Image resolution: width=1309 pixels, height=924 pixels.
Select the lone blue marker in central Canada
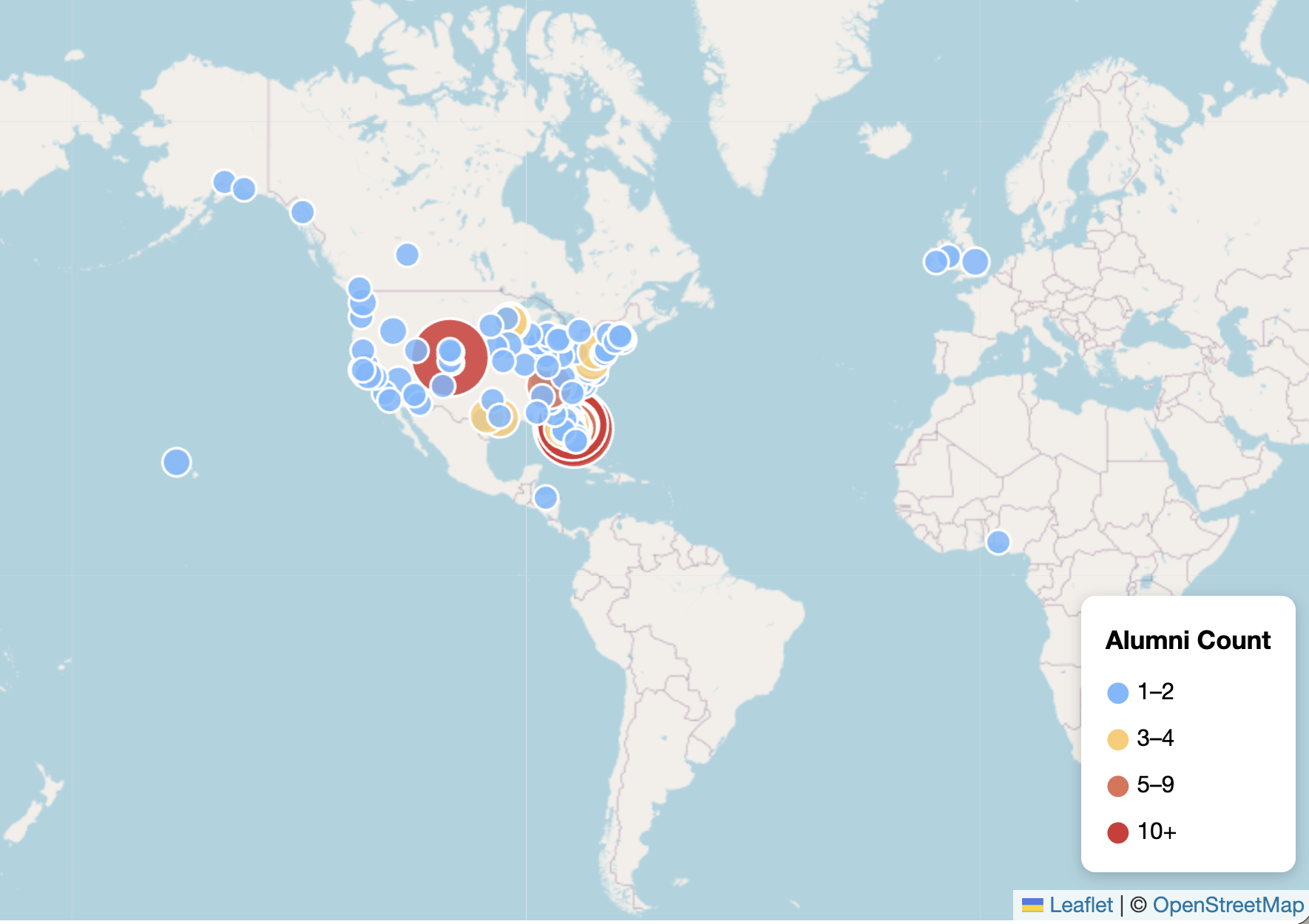407,254
